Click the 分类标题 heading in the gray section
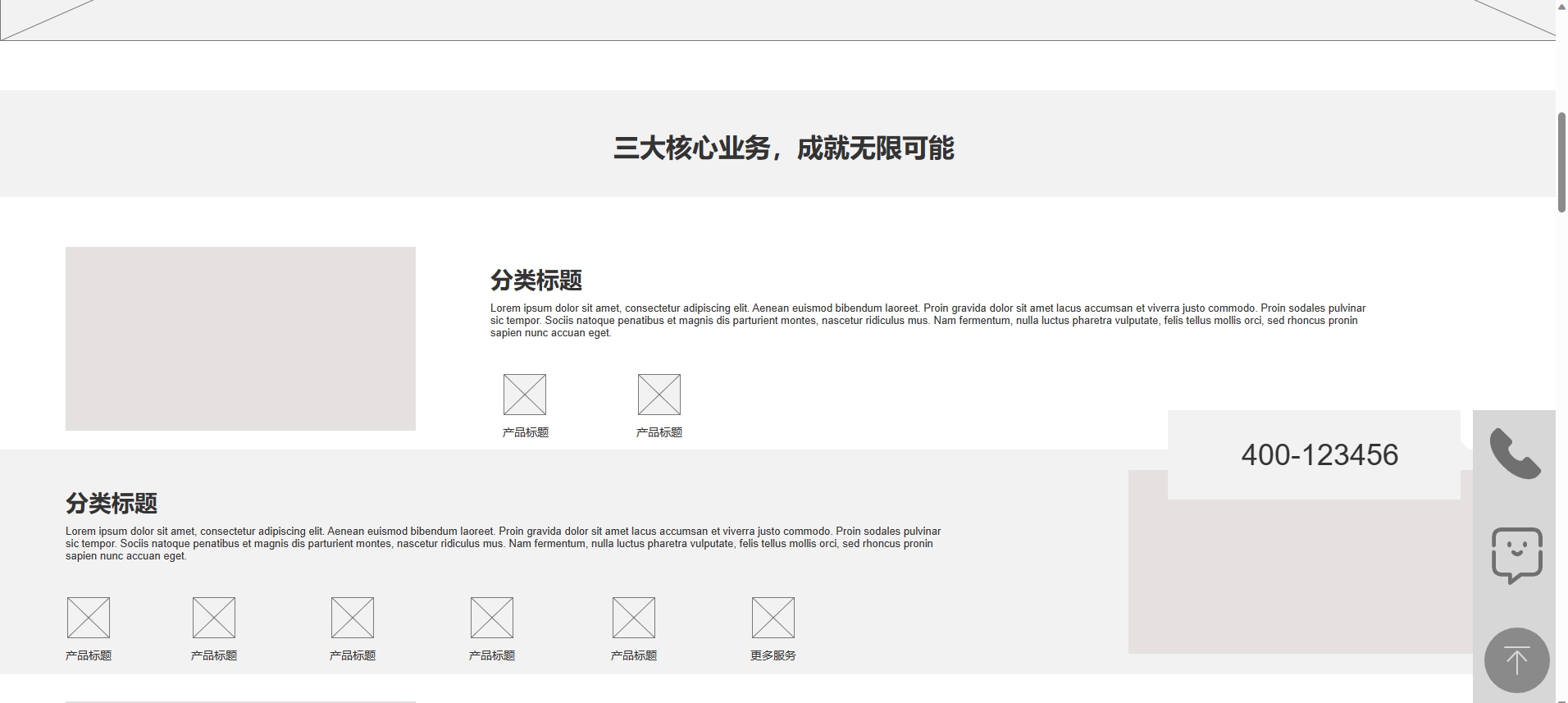 112,503
